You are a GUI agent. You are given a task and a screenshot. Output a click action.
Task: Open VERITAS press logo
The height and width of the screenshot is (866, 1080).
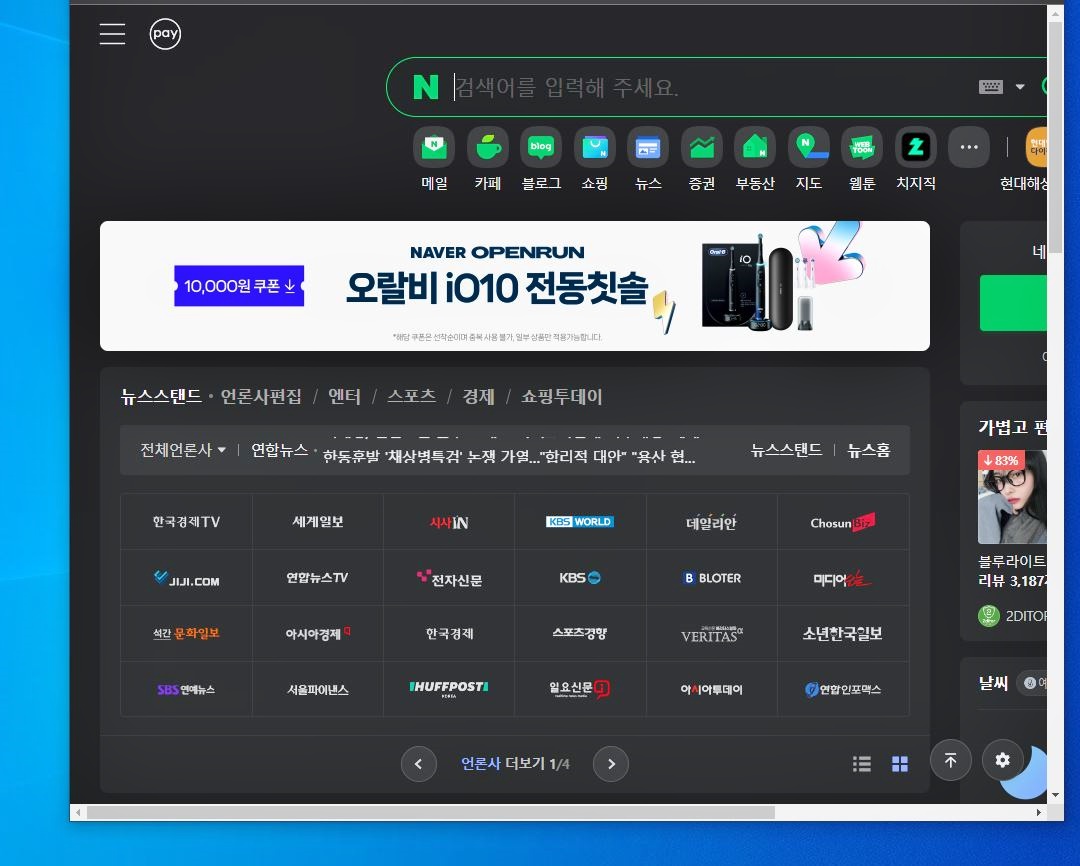[712, 634]
